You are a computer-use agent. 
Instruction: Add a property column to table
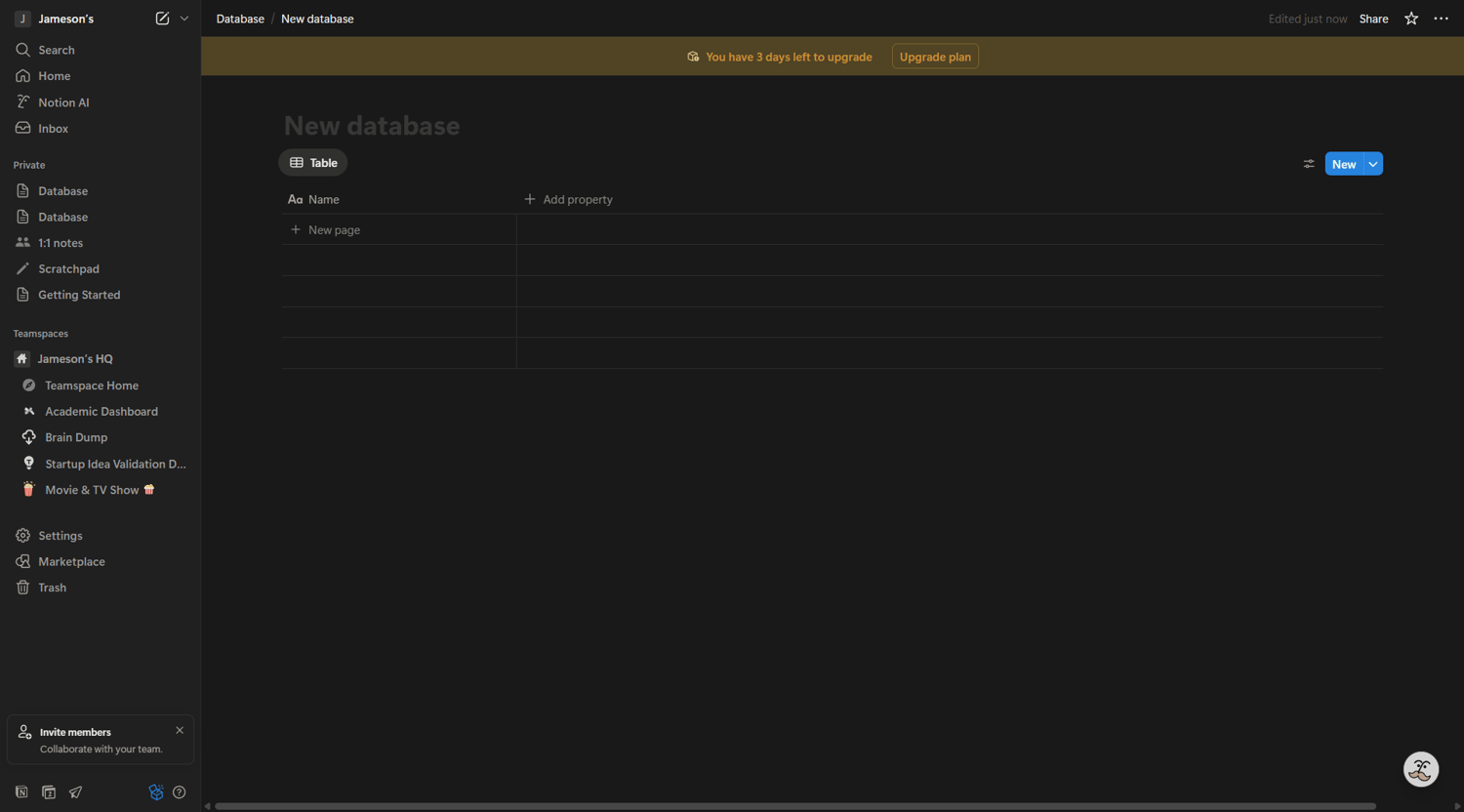(569, 199)
